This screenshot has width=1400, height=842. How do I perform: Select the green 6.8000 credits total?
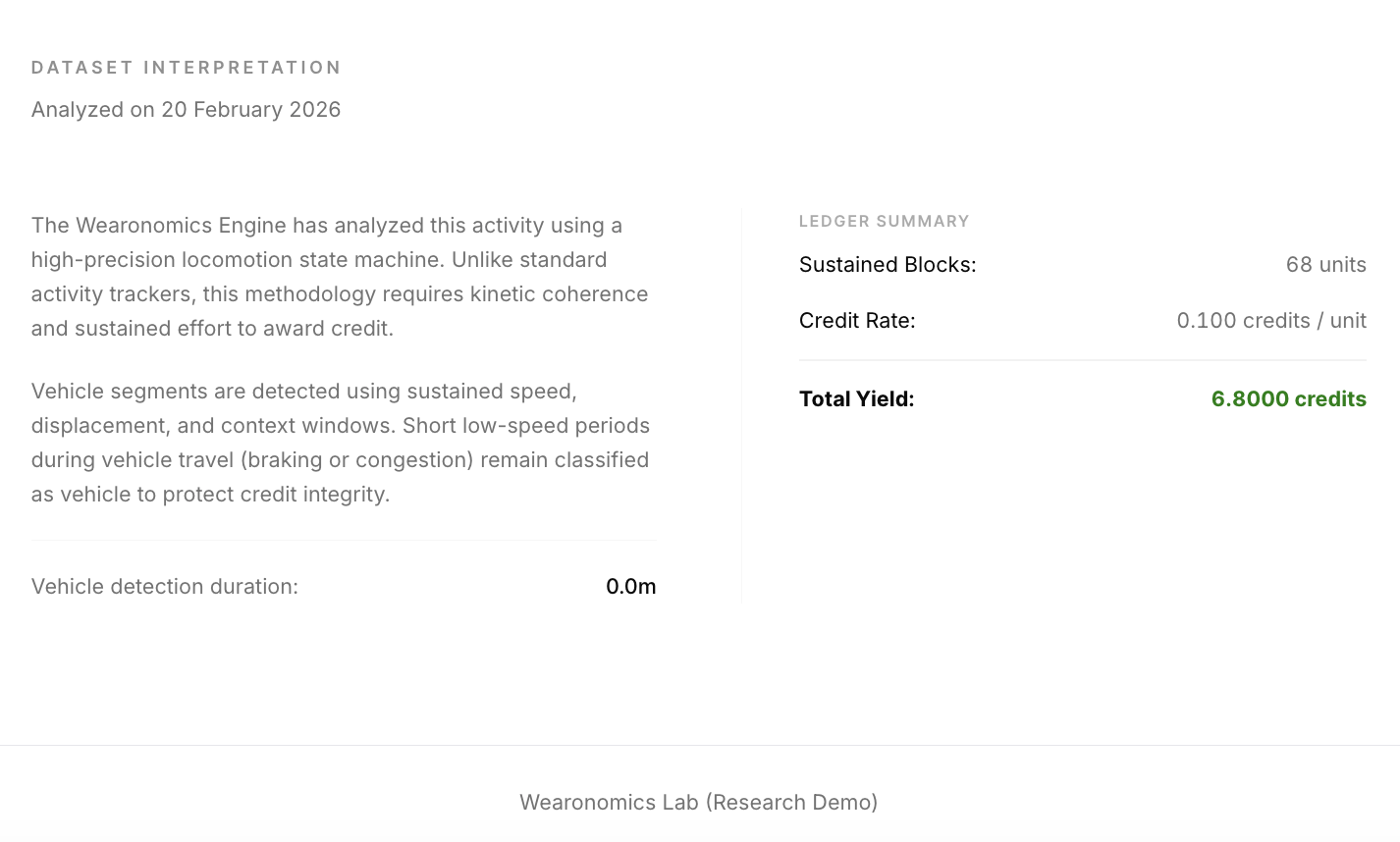[x=1289, y=399]
